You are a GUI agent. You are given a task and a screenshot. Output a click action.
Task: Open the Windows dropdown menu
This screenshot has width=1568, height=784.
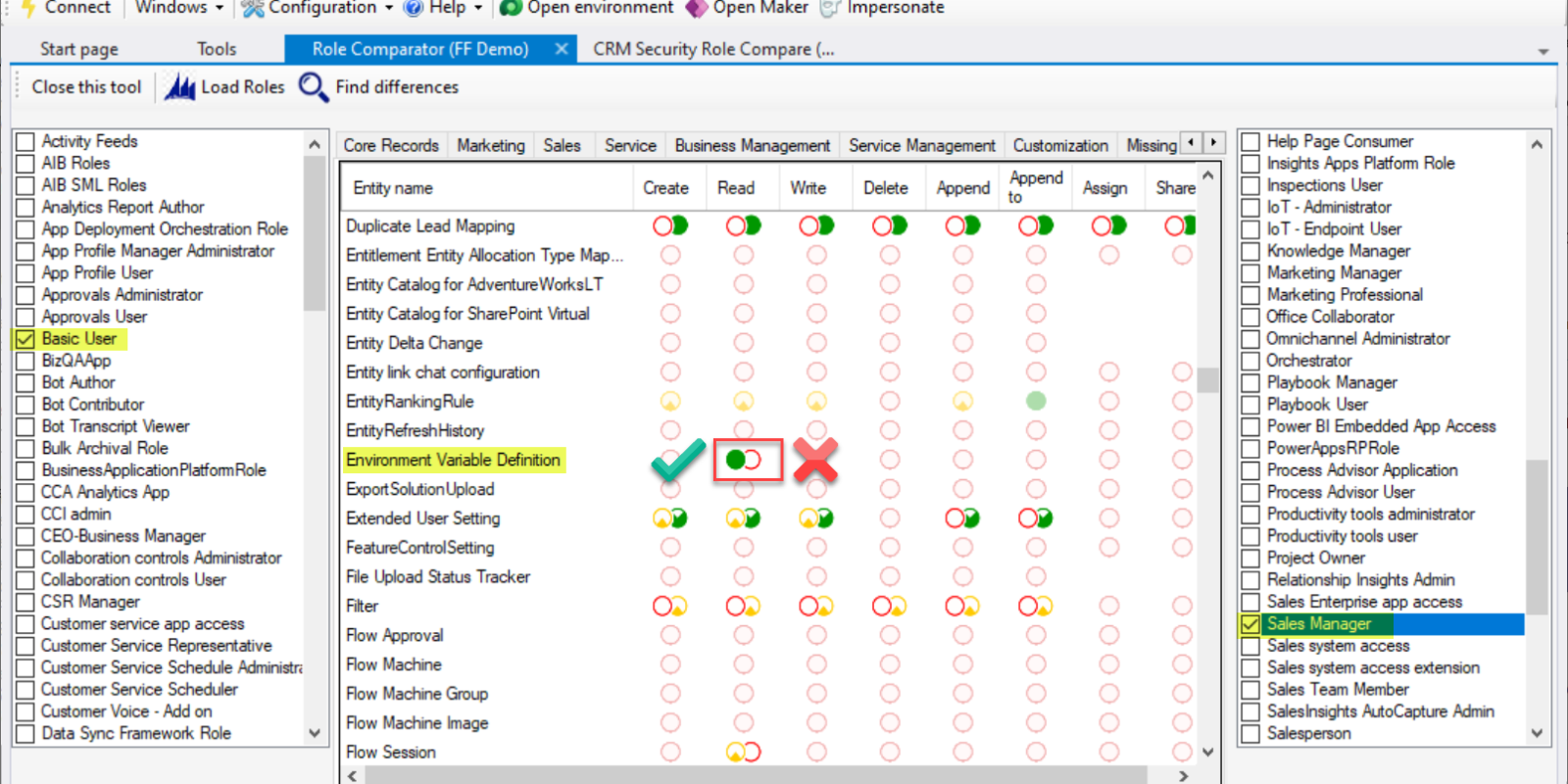click(x=179, y=8)
